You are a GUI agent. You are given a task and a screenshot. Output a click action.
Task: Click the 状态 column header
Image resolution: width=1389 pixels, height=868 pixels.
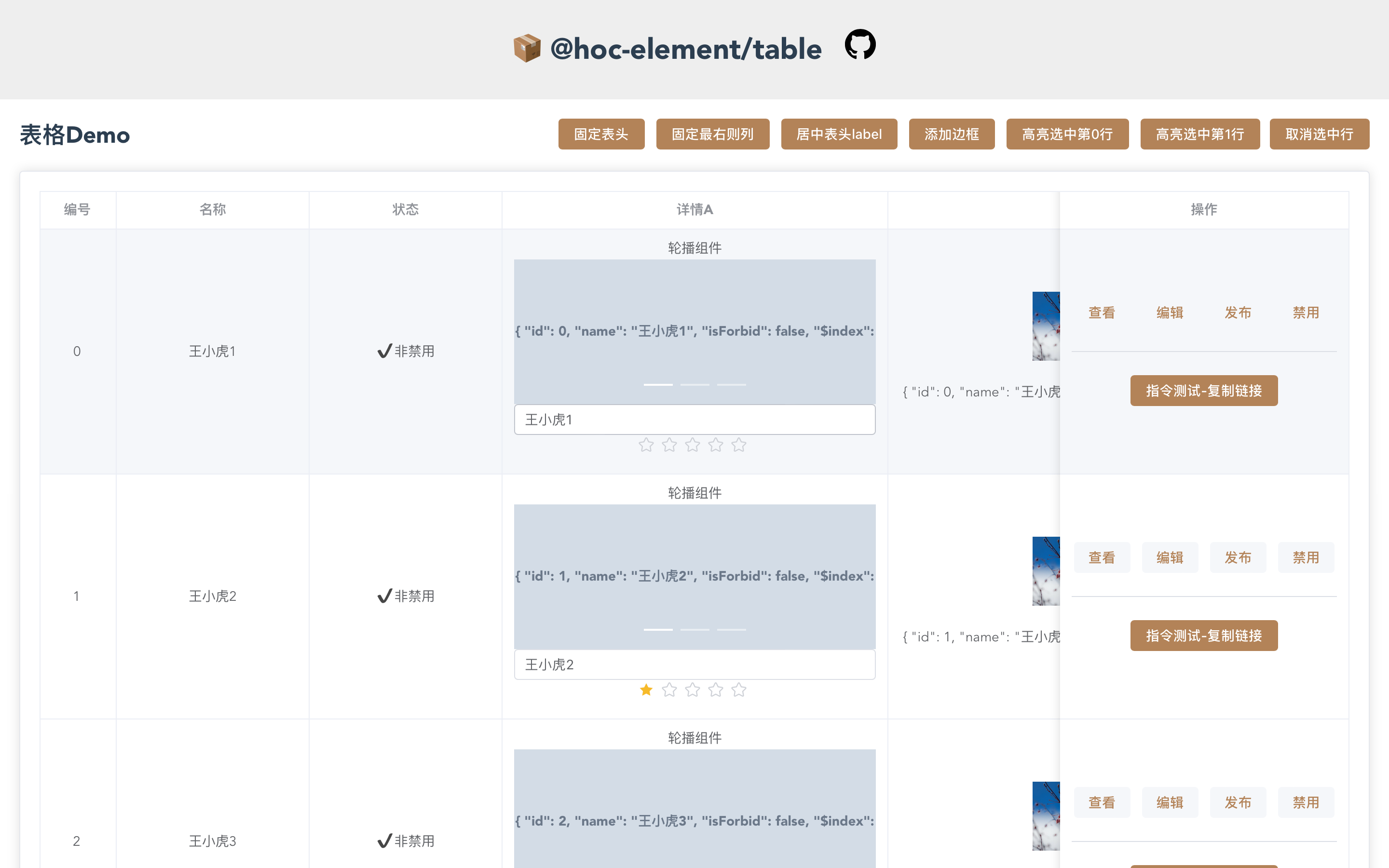405,210
